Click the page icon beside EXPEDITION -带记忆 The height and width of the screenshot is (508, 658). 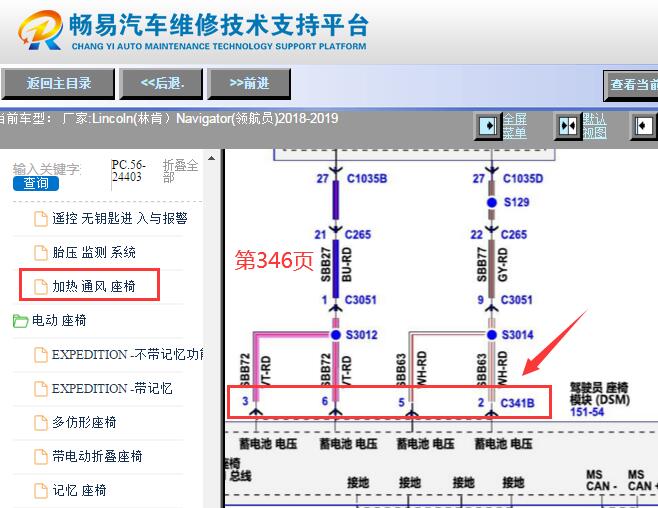tap(41, 389)
